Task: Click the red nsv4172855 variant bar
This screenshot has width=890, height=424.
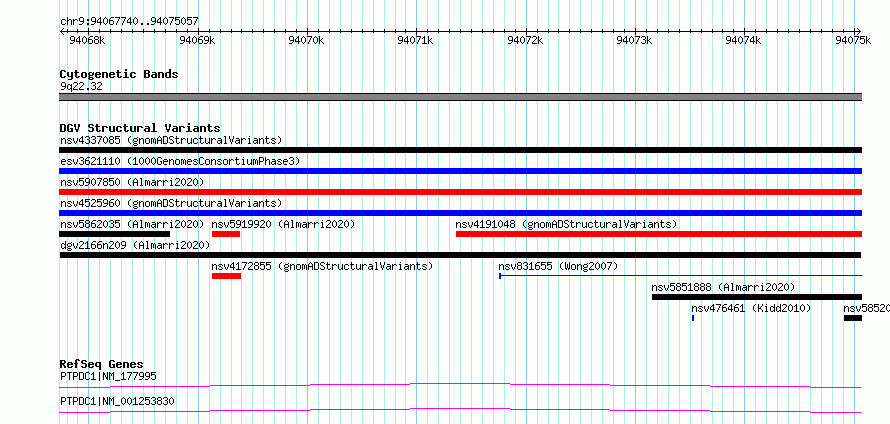Action: (x=226, y=276)
